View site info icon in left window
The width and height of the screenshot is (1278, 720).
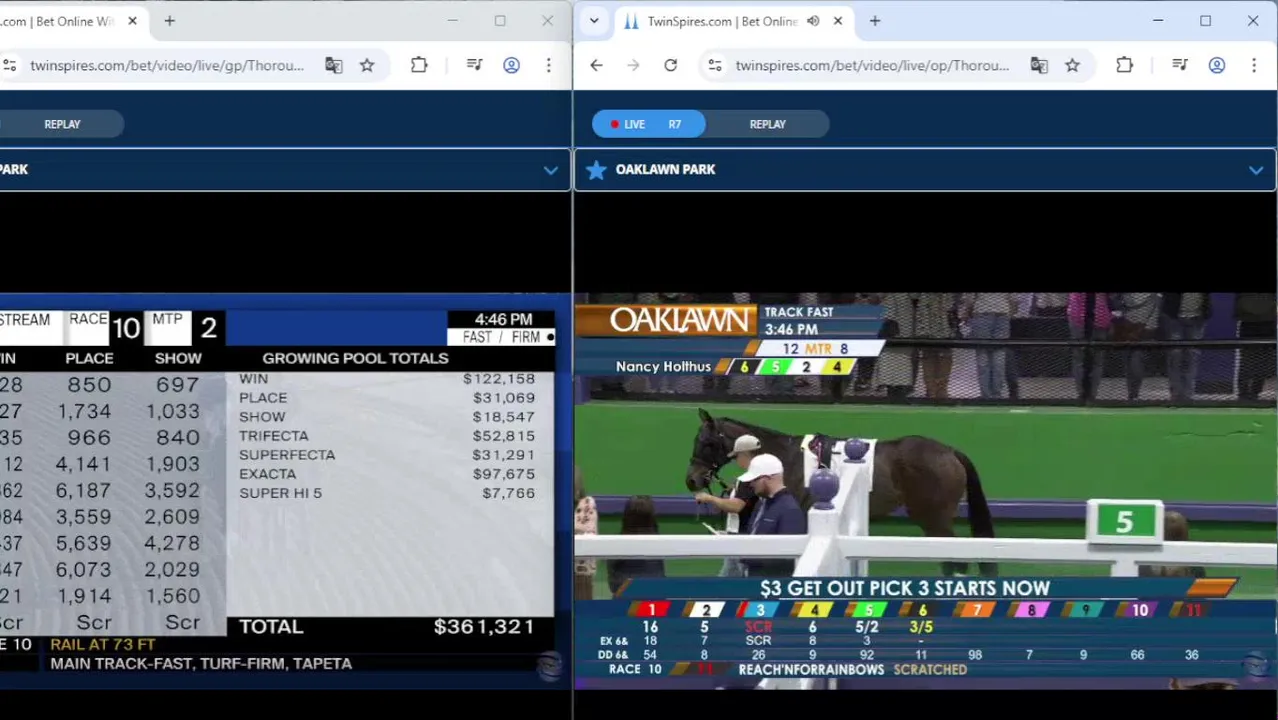tap(9, 65)
